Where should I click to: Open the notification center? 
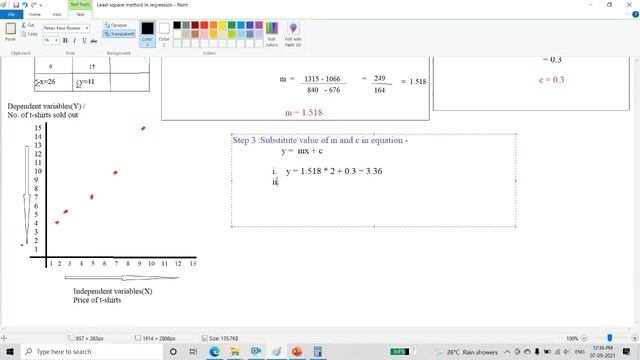tap(627, 351)
